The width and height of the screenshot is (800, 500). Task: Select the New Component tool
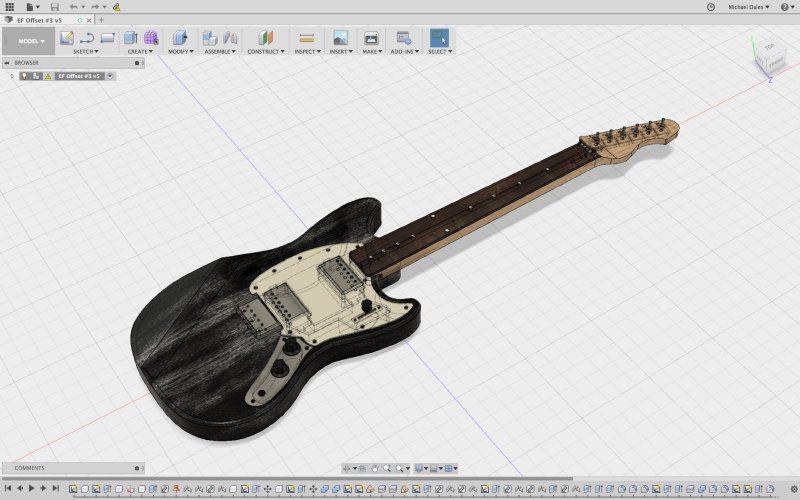tap(210, 38)
